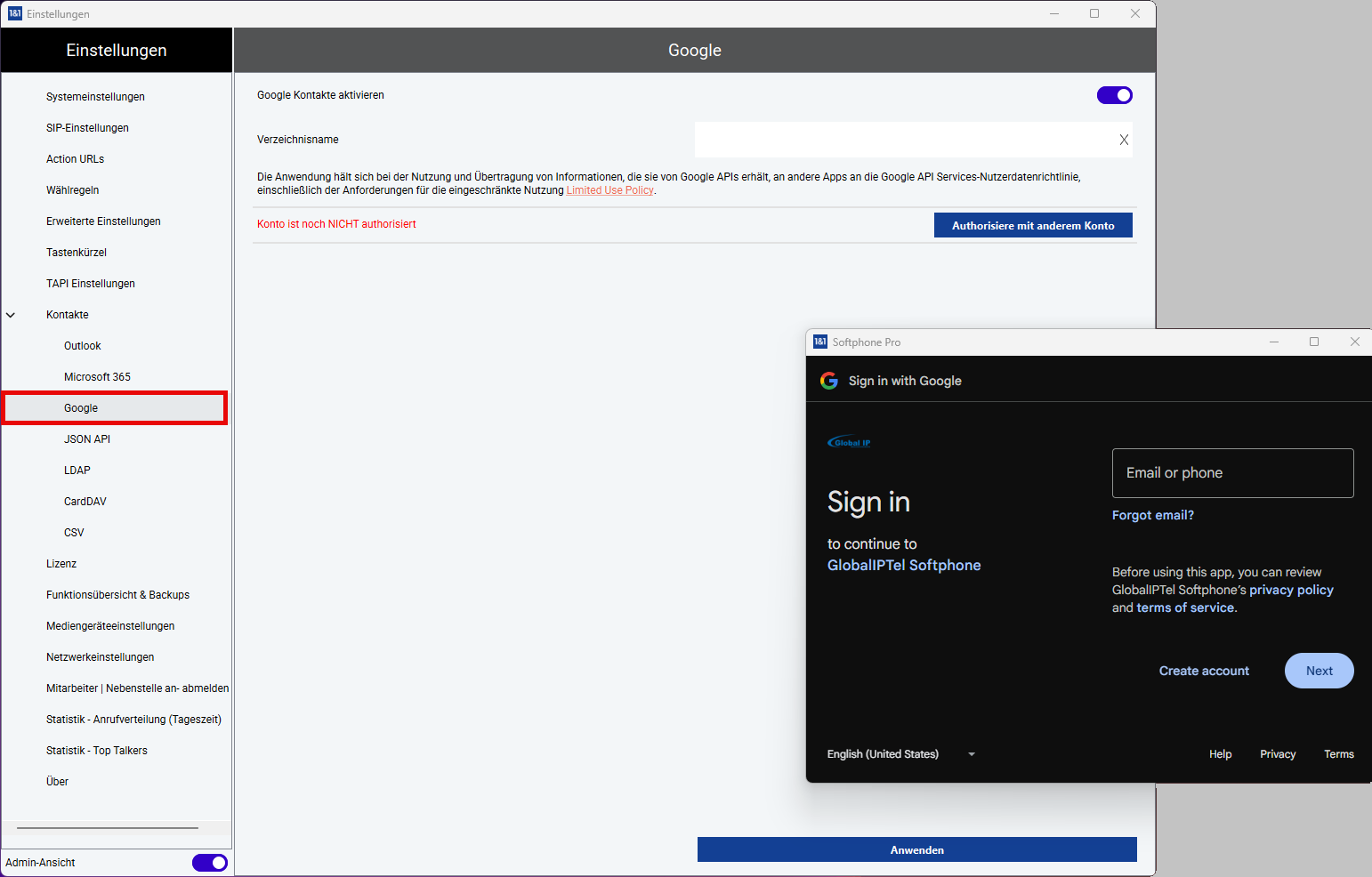The height and width of the screenshot is (877, 1372).
Task: Select the CardDAV contacts entry
Action: [x=85, y=502]
